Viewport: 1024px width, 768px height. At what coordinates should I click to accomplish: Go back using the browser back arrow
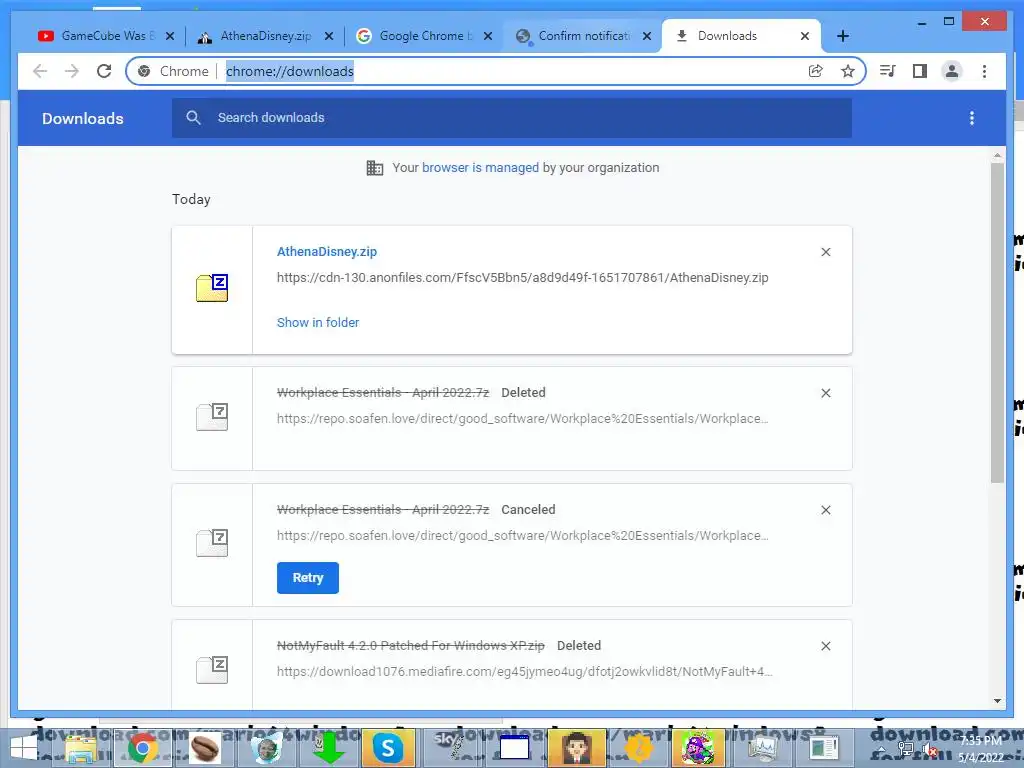click(40, 71)
